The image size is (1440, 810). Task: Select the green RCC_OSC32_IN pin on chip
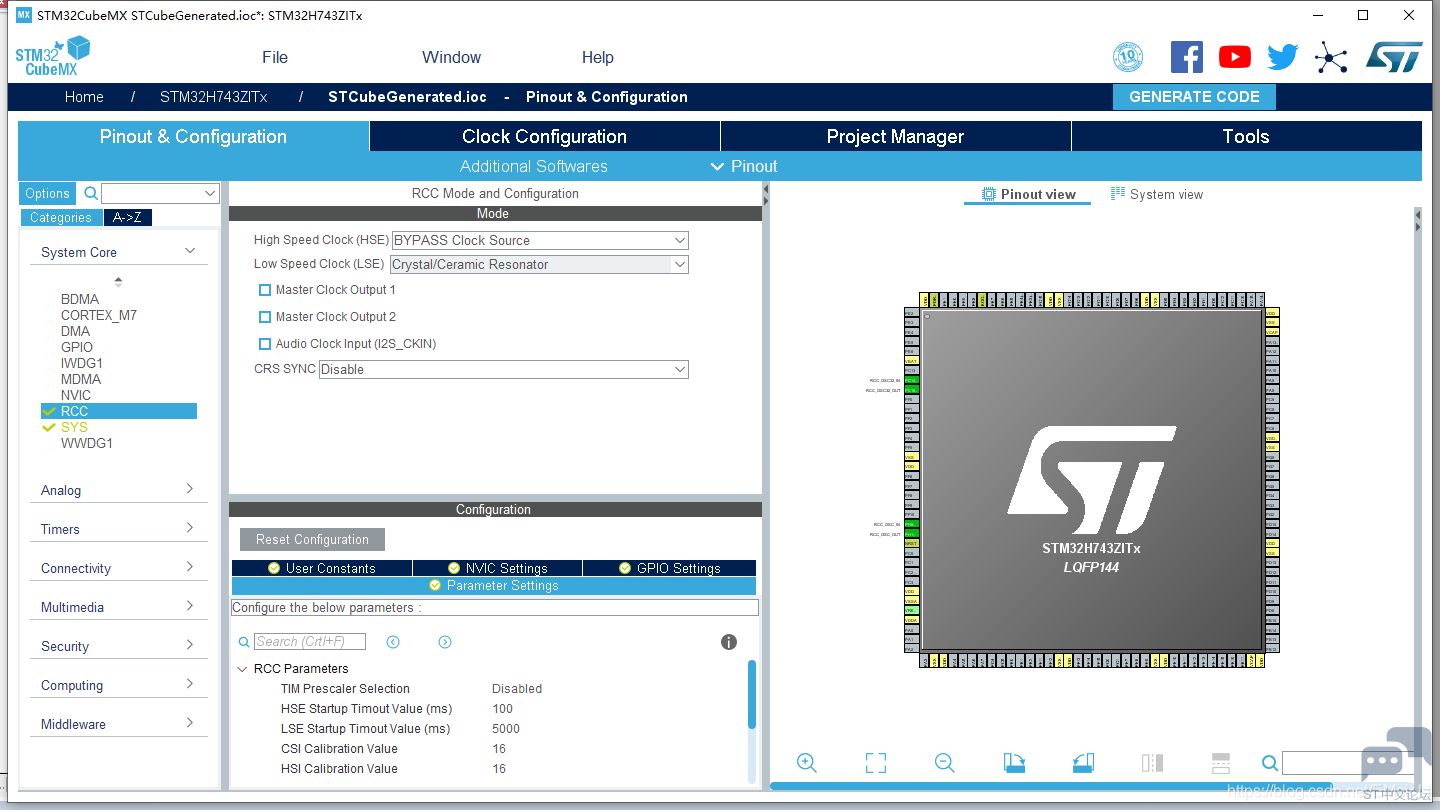coord(910,380)
